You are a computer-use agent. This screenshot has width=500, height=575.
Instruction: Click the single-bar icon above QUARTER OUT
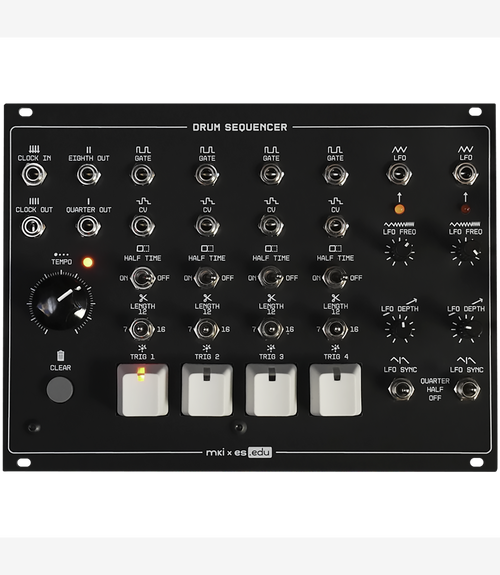[88, 201]
